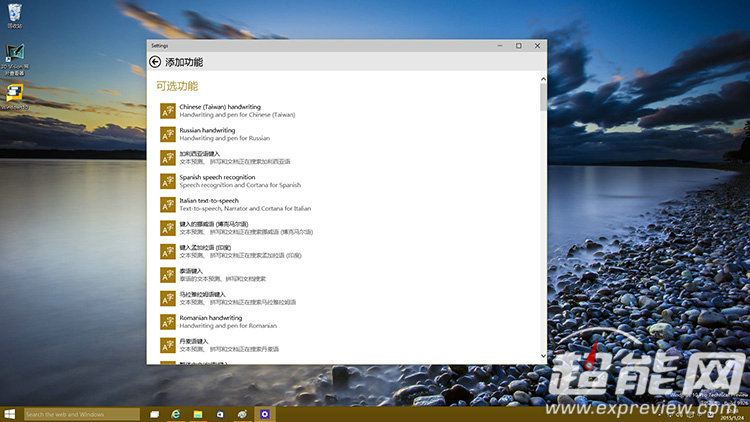This screenshot has height=422, width=750.
Task: Click the Spanish speech recognition feature icon
Action: pyautogui.click(x=168, y=181)
